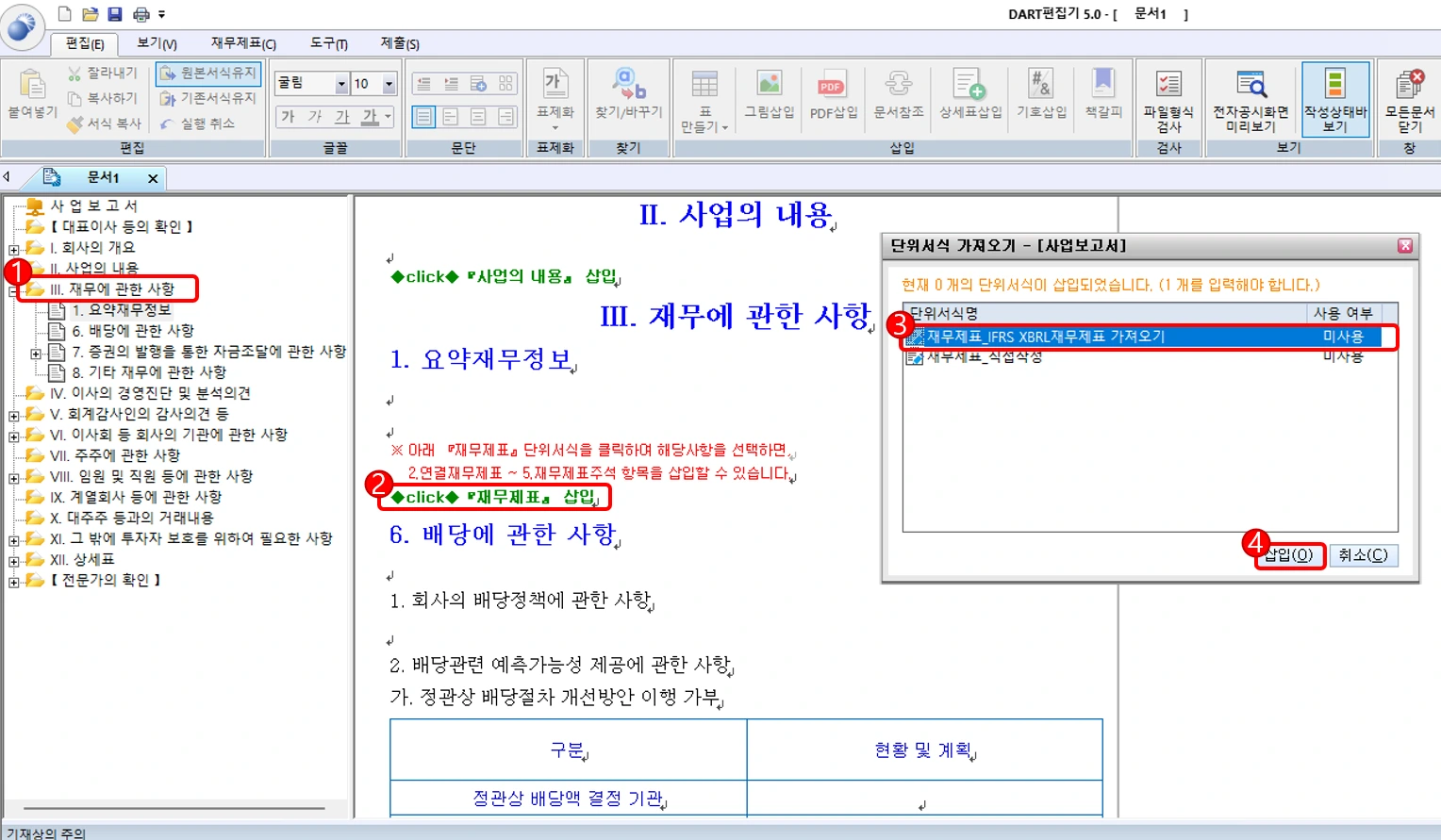Open 찾기/바꾸기 find and replace
The height and width of the screenshot is (840, 1441).
point(628,94)
